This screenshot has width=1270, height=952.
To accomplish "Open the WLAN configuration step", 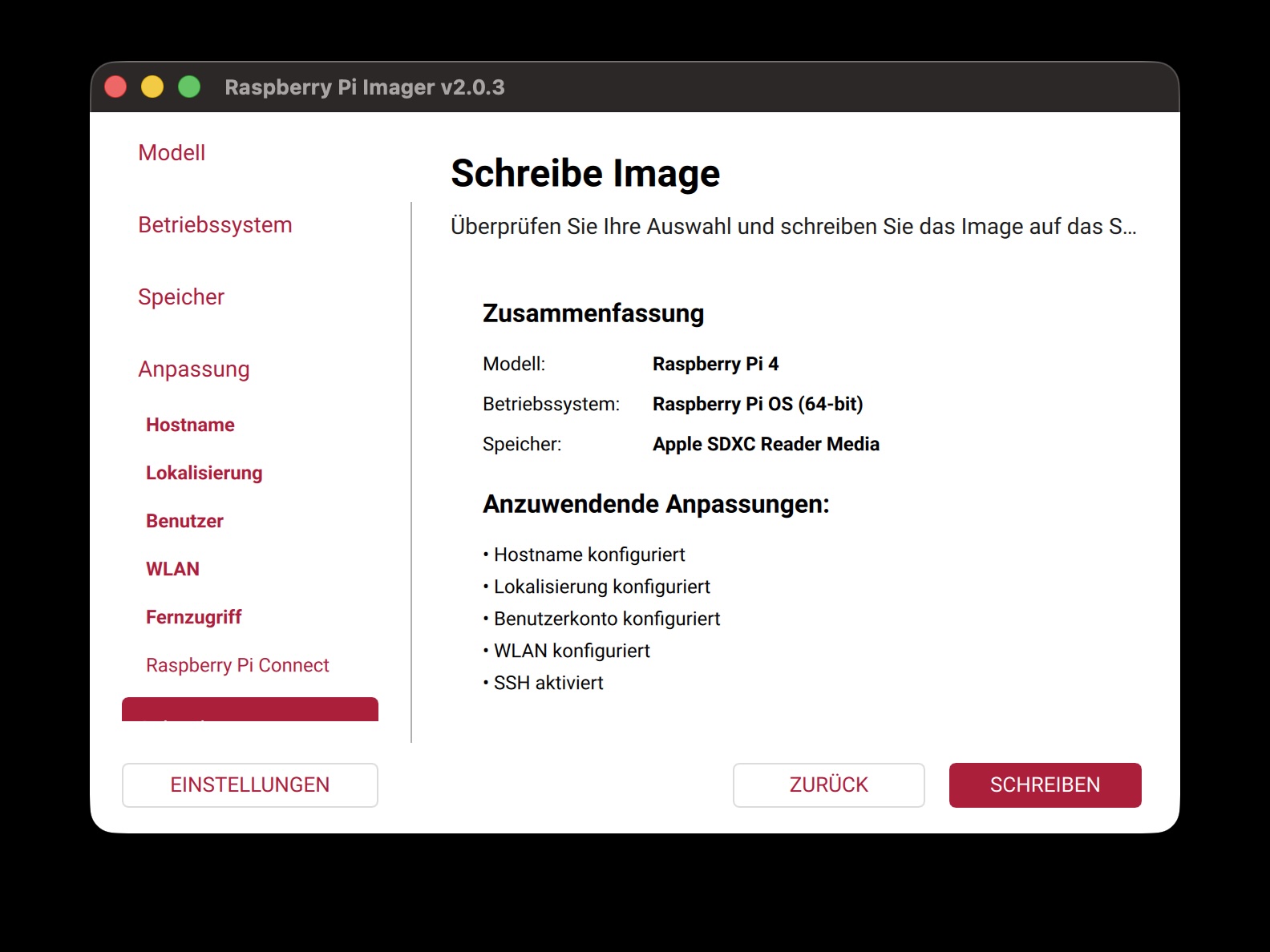I will (x=172, y=569).
